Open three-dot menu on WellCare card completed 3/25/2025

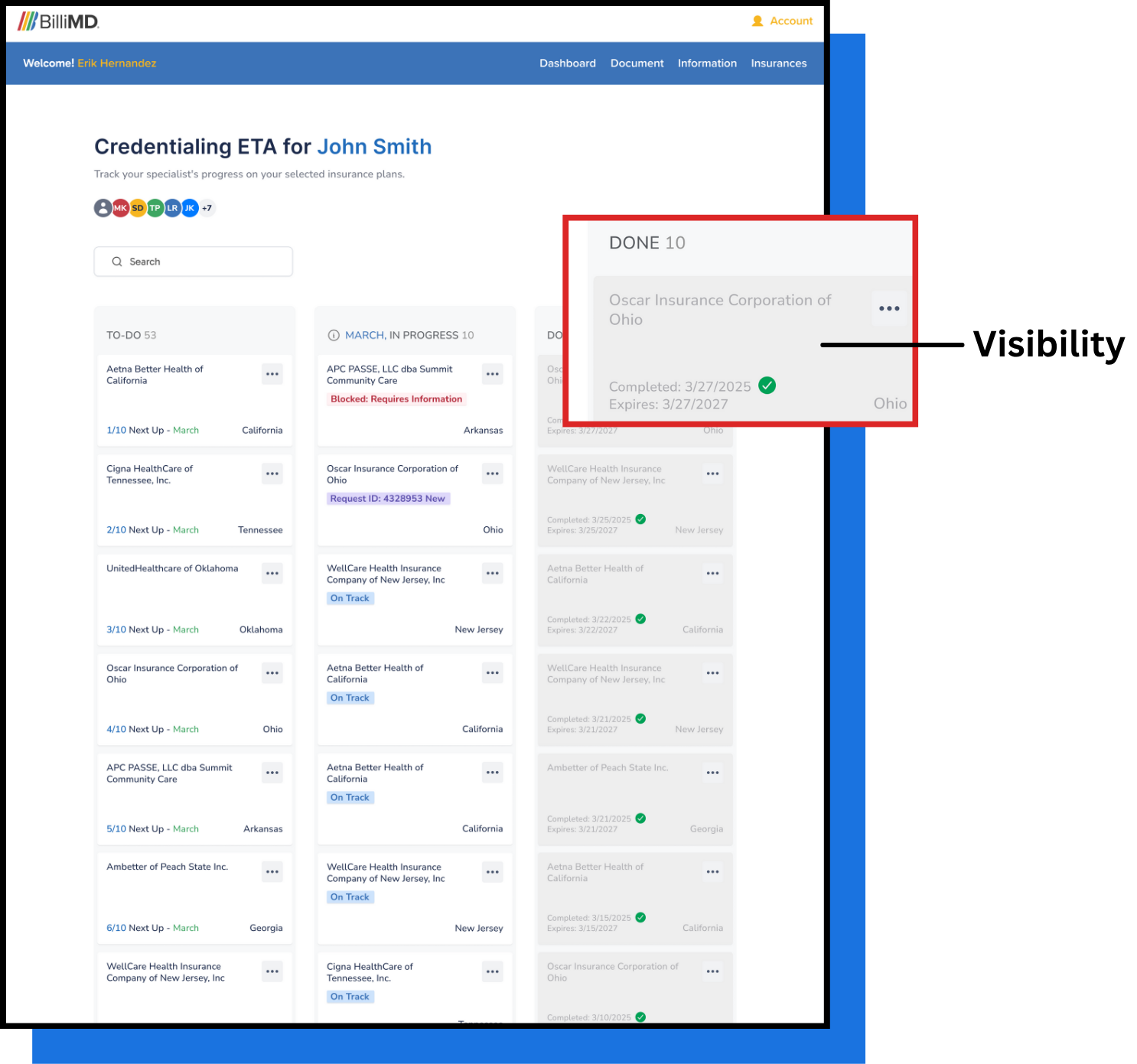[713, 473]
